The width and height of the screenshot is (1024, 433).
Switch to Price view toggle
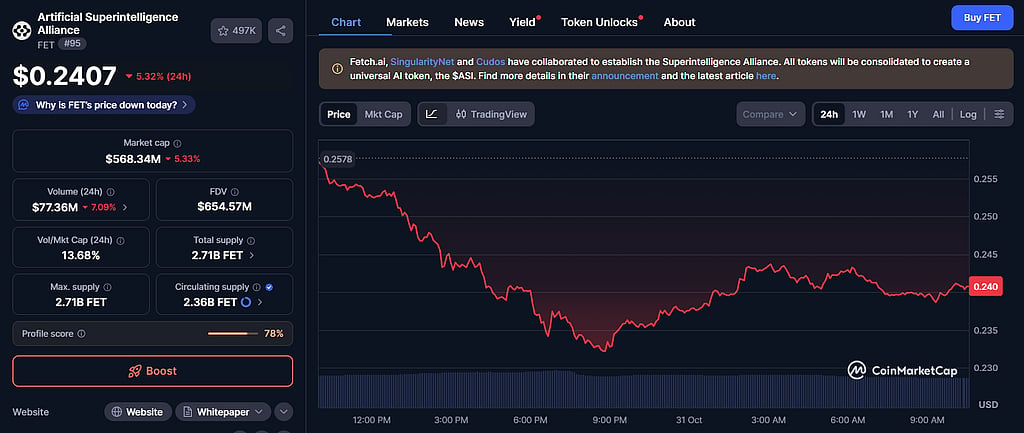click(338, 114)
